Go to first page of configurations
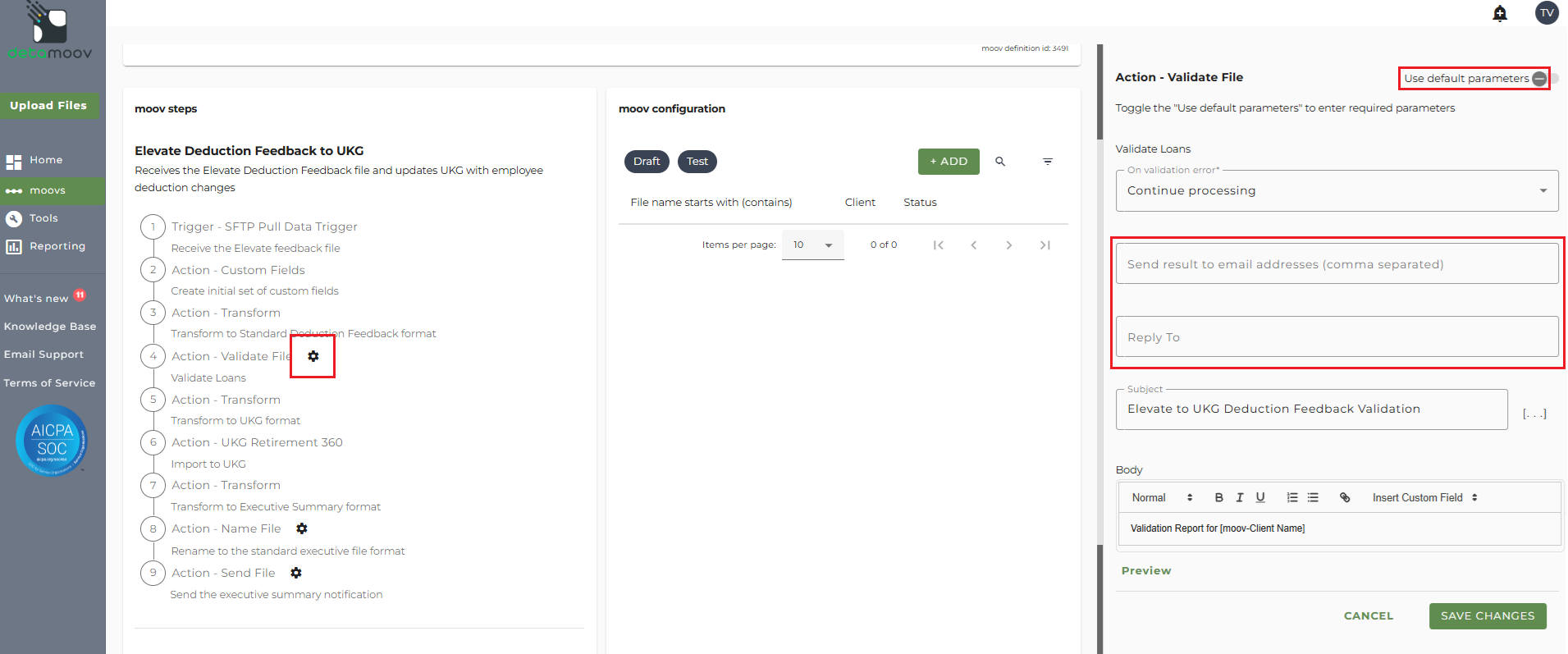This screenshot has width=1568, height=654. (939, 245)
